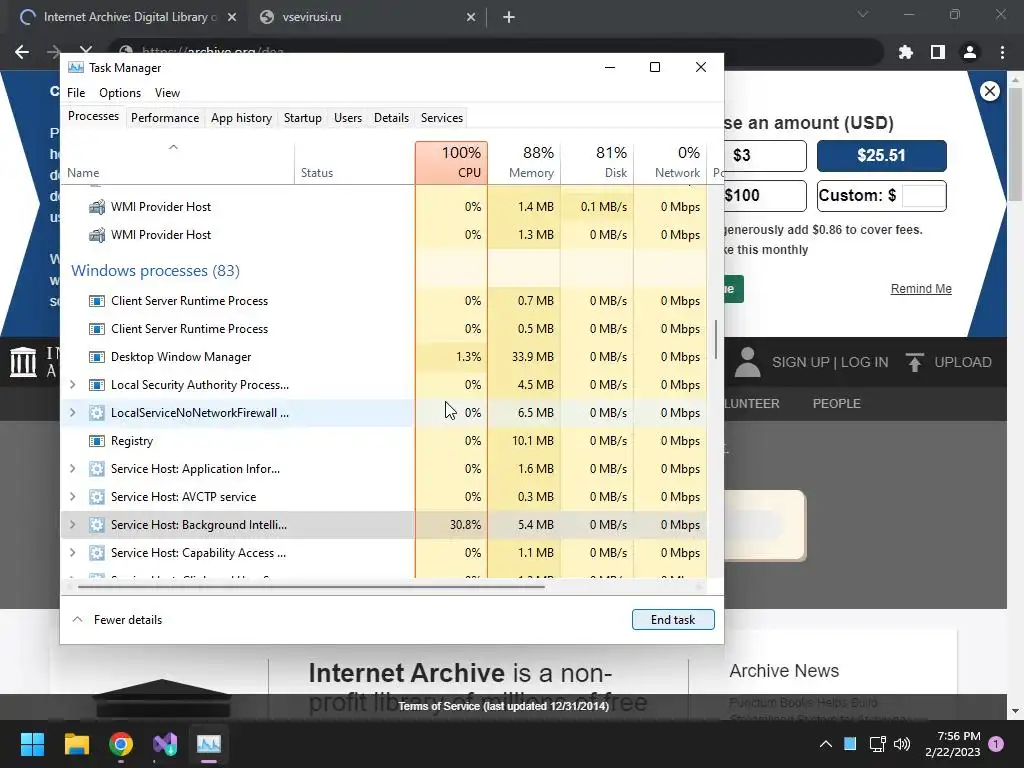Viewport: 1024px width, 768px height.
Task: Sort processes by CPU column header
Action: [x=451, y=162]
